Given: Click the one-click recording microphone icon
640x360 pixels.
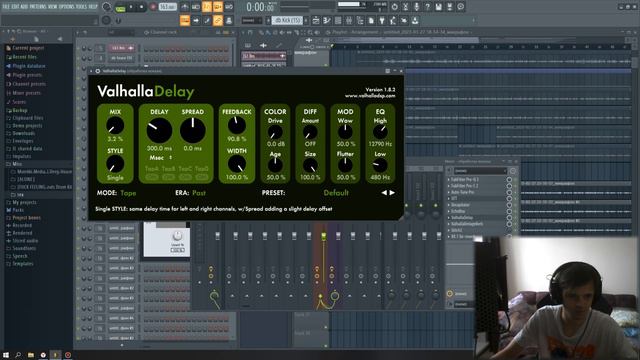Looking at the screenshot, I should coord(416,7).
